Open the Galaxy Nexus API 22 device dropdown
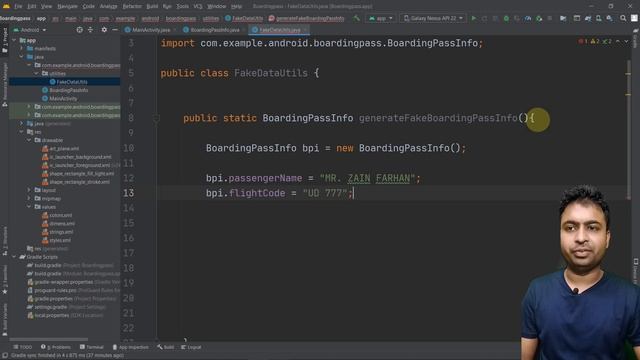 click(433, 18)
